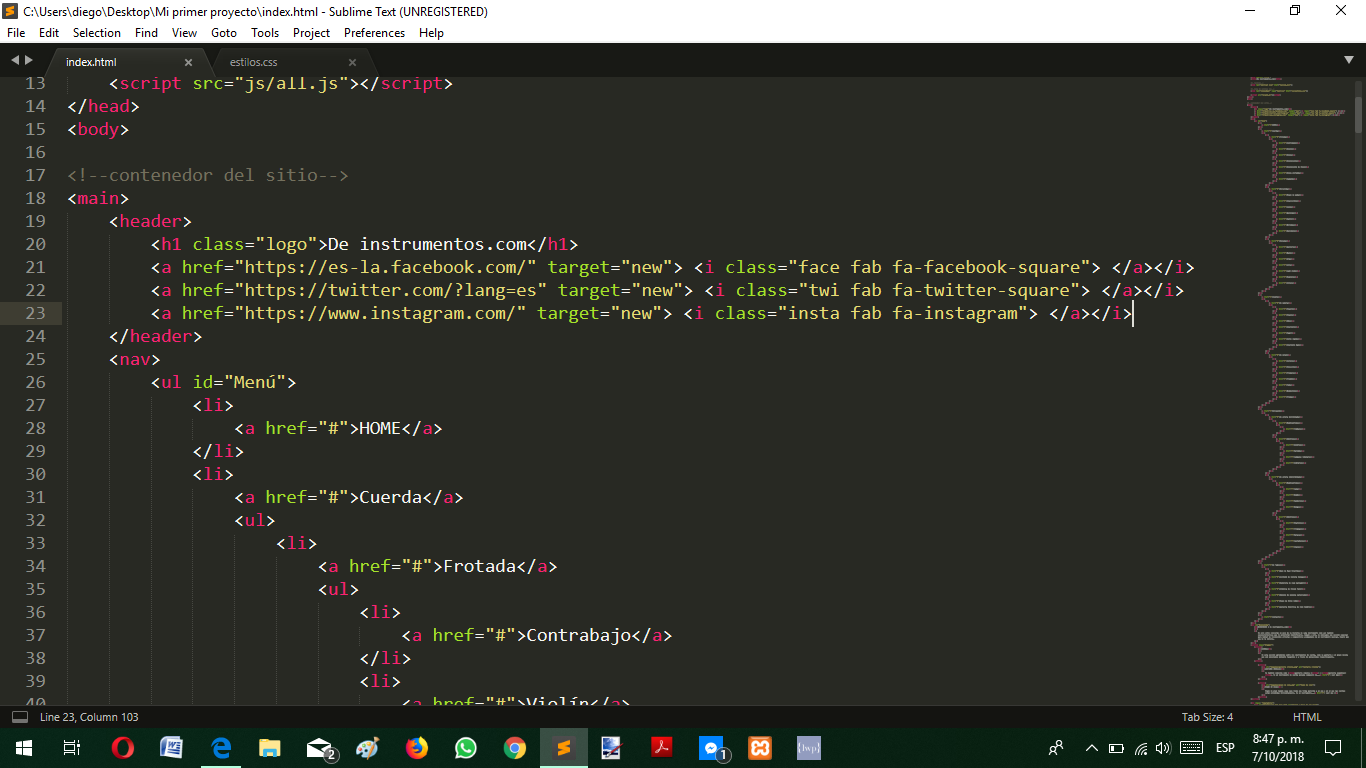Open the Action Center notifications icon
This screenshot has width=1366, height=768.
coord(1333,748)
